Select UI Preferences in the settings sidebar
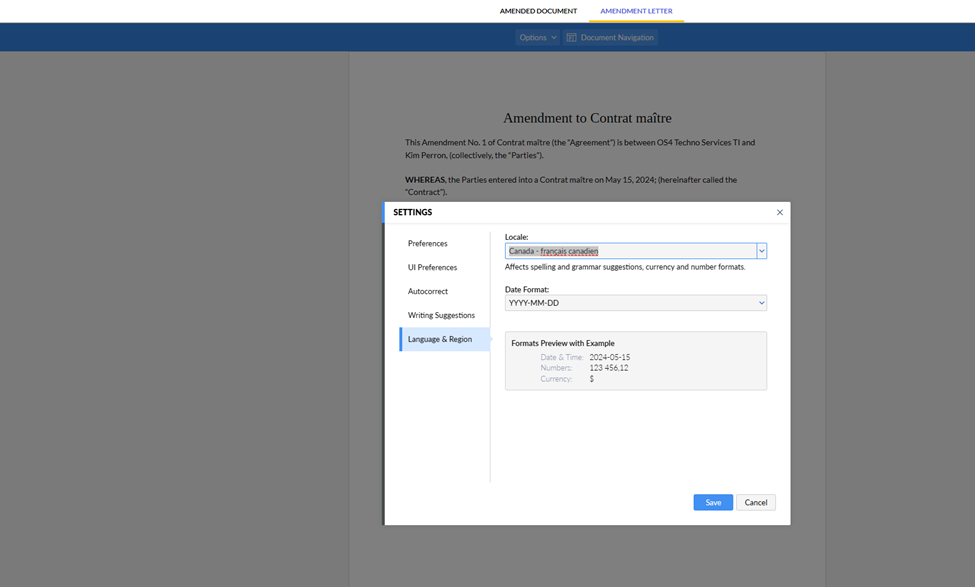Viewport: 975px width, 587px height. pyautogui.click(x=432, y=267)
